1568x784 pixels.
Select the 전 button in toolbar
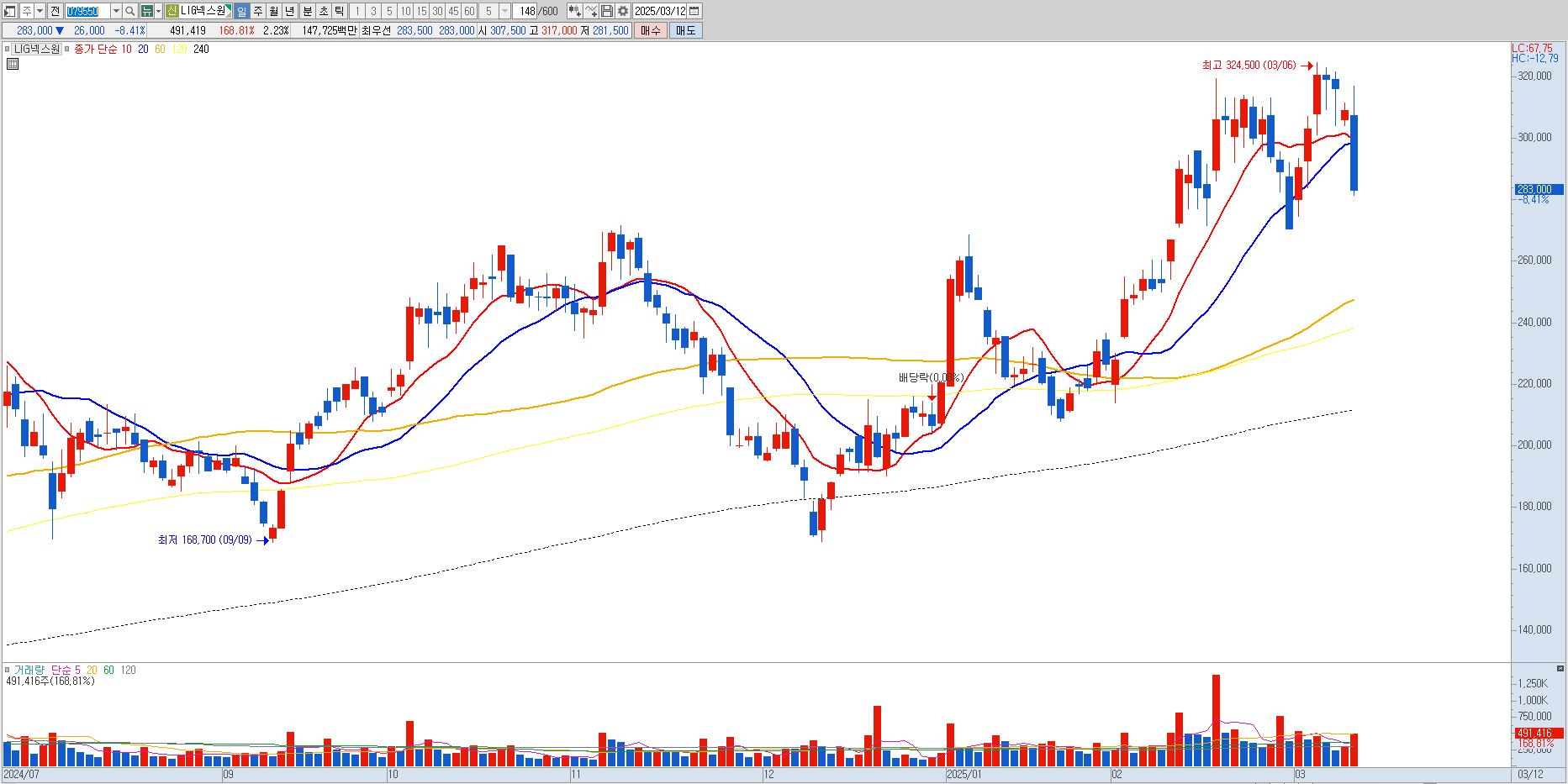tap(55, 11)
